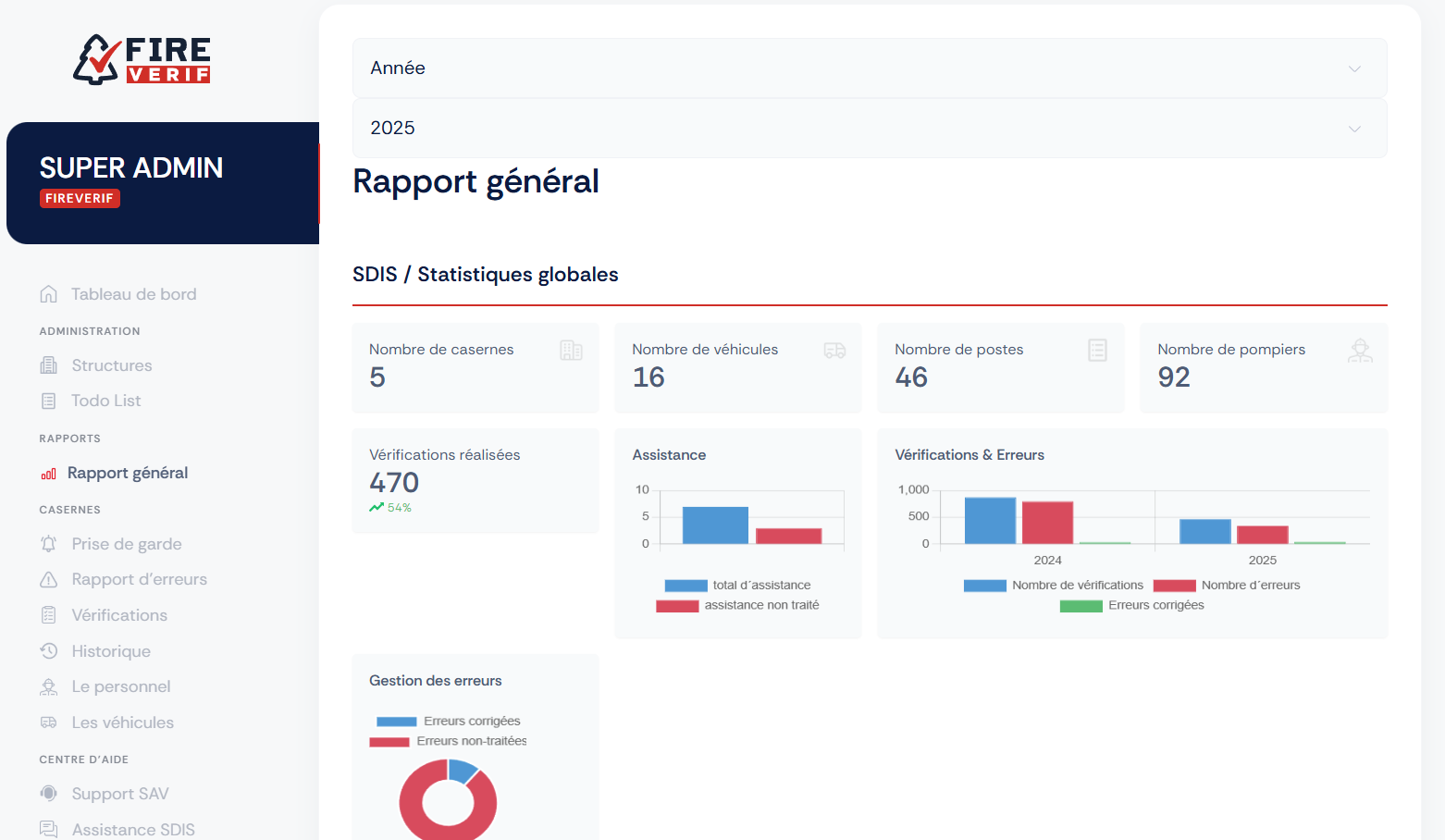This screenshot has height=840, width=1445.
Task: Click the truck icon on véhicules card
Action: click(x=834, y=351)
